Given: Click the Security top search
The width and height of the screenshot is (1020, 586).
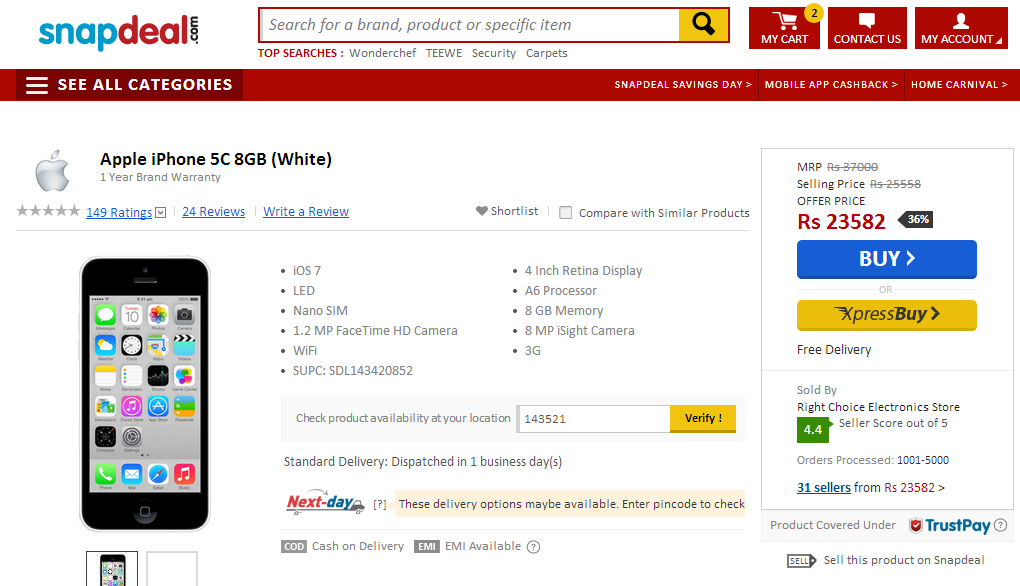Looking at the screenshot, I should click(x=494, y=53).
